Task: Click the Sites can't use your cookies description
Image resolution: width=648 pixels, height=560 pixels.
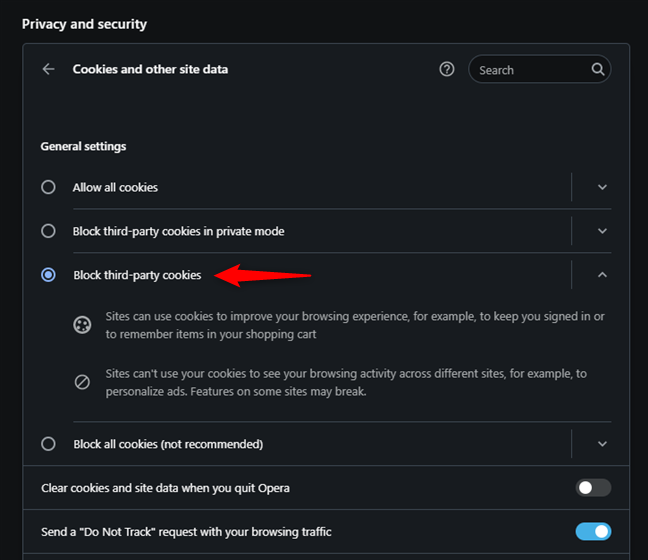Action: point(346,382)
